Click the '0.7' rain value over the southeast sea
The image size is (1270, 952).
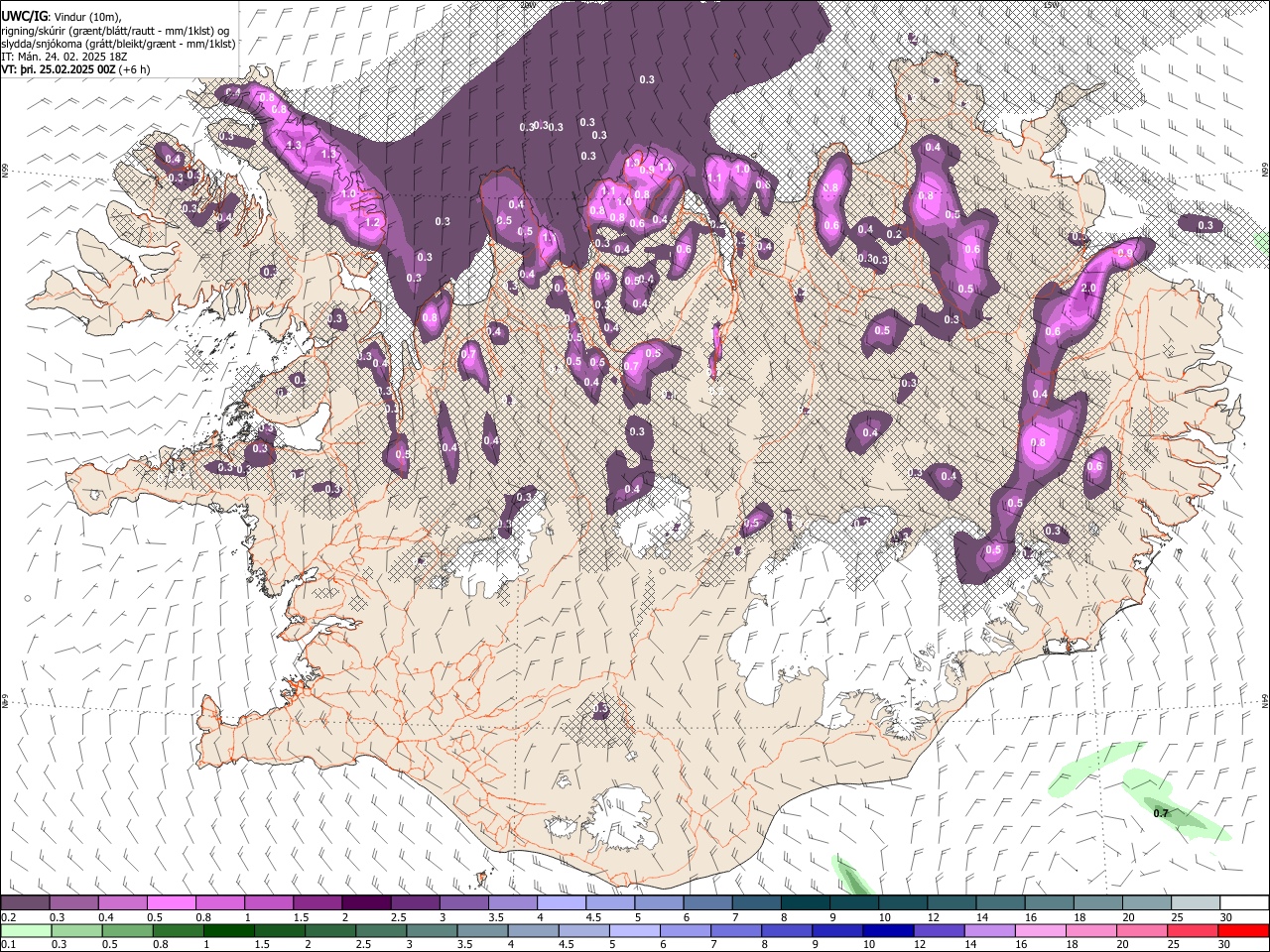tap(1161, 813)
